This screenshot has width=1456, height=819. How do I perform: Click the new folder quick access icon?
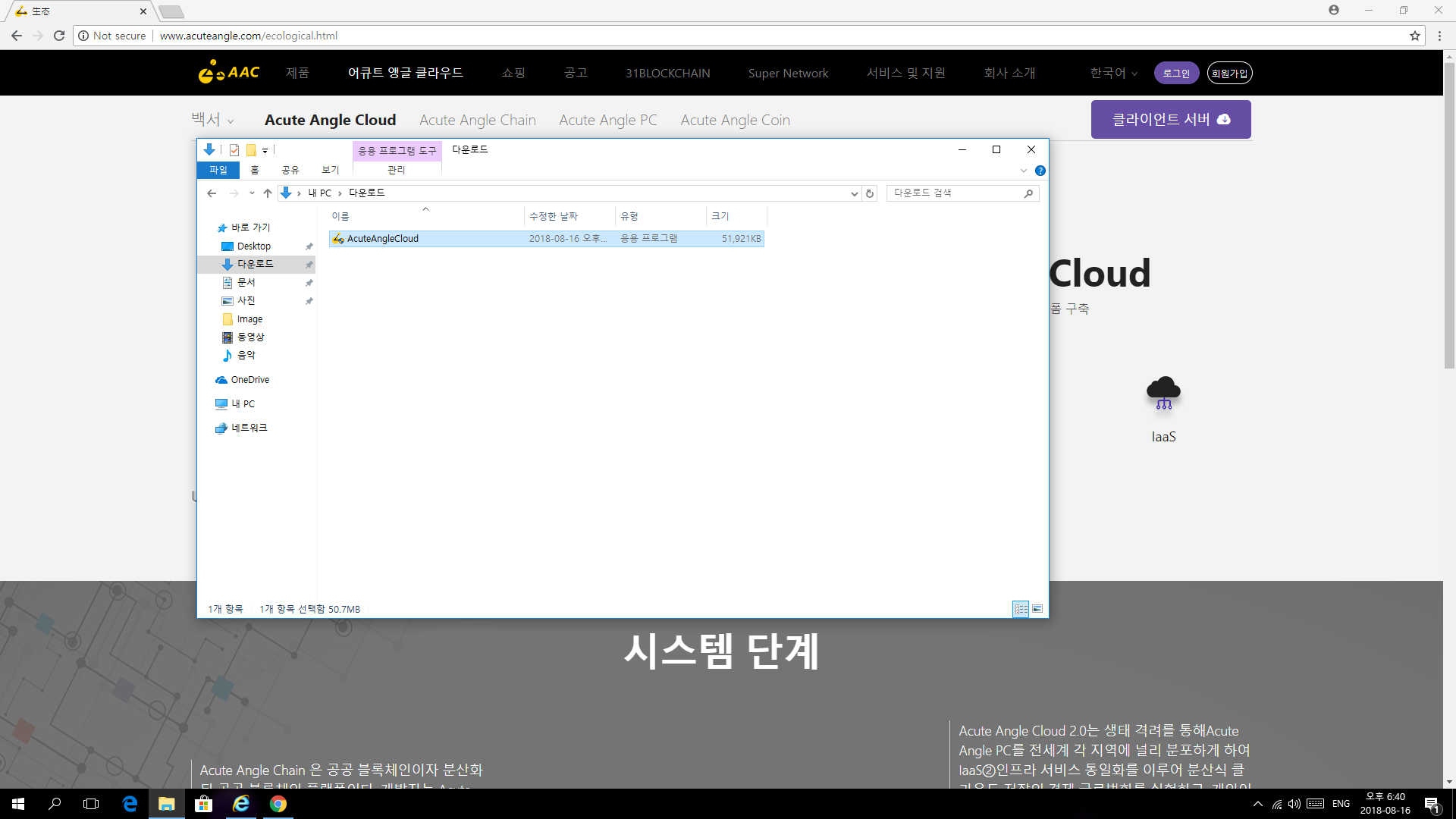tap(251, 150)
